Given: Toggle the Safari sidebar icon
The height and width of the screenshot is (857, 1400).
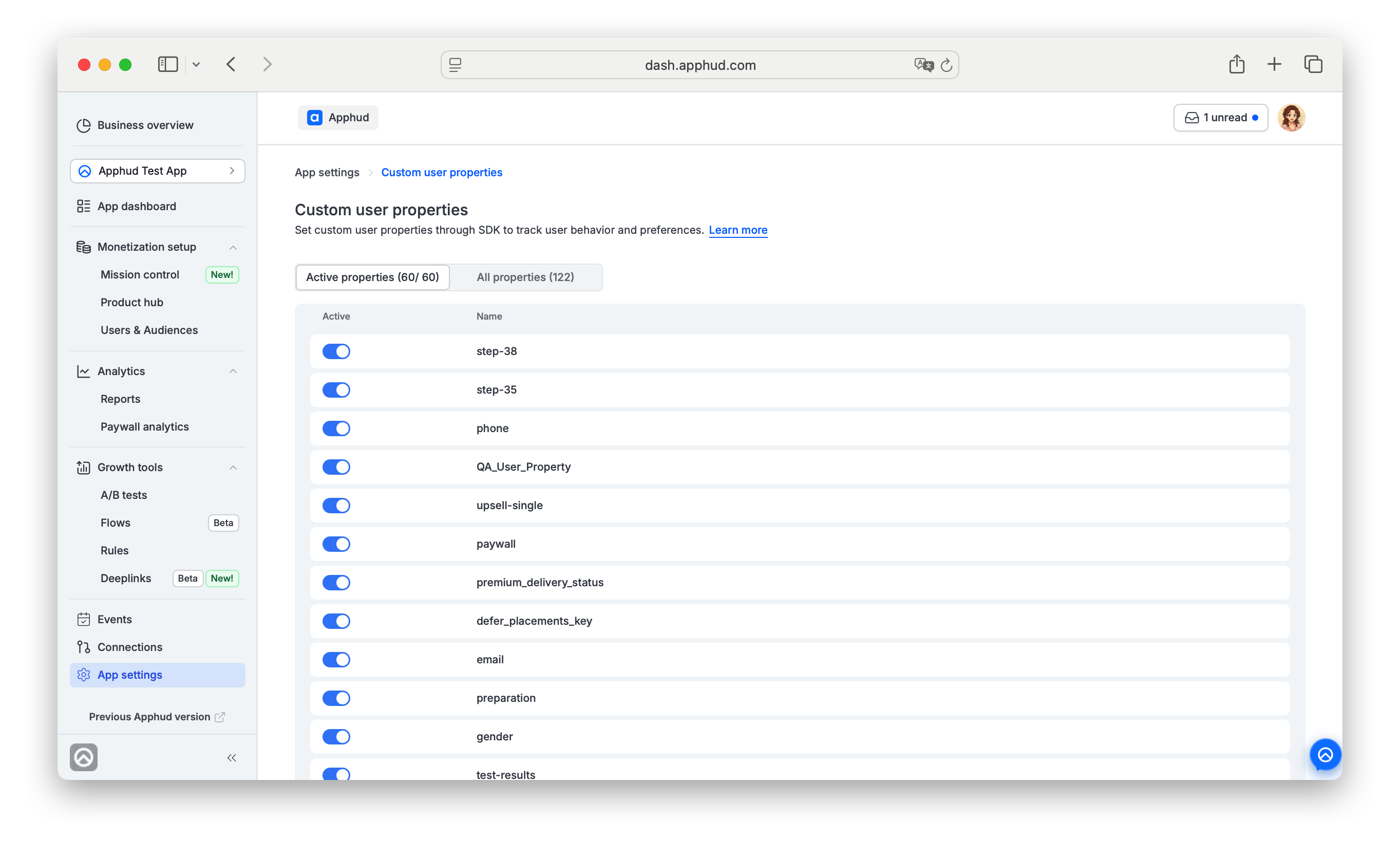Looking at the screenshot, I should click(x=167, y=64).
